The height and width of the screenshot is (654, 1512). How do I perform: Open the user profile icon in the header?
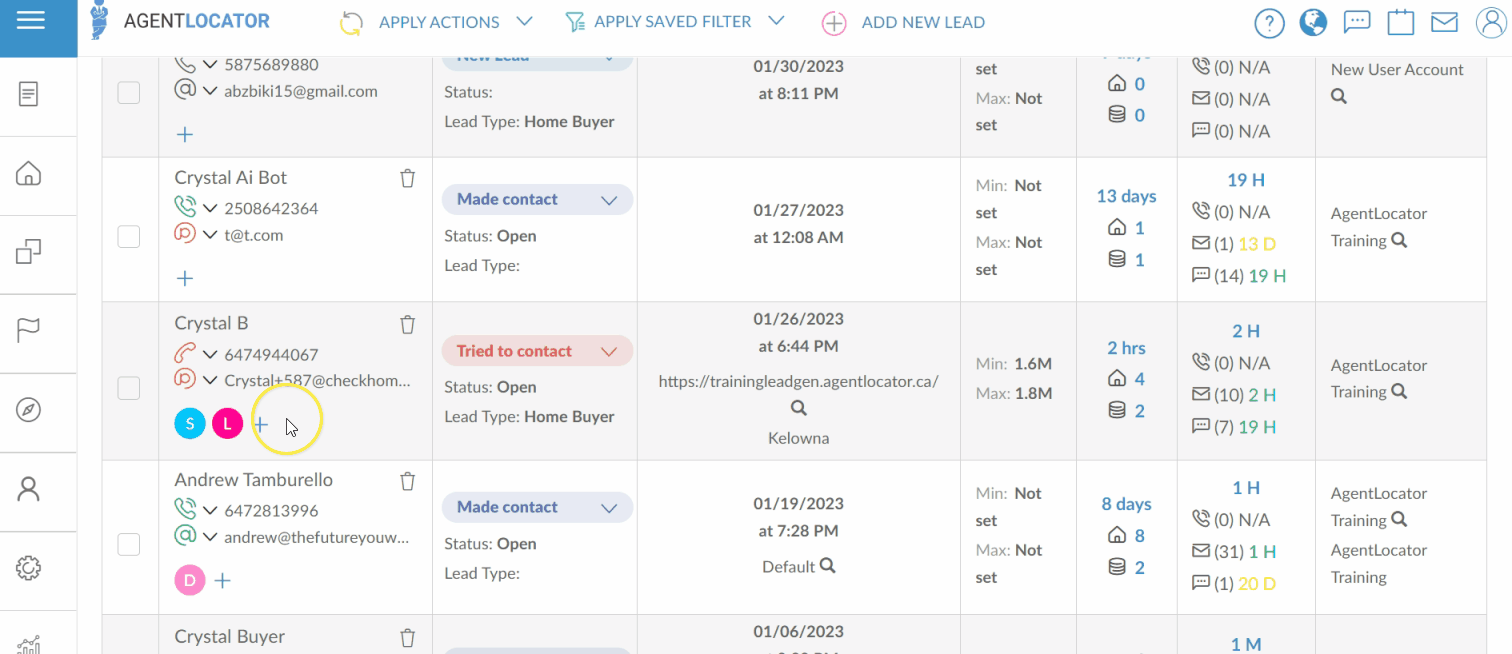1490,23
